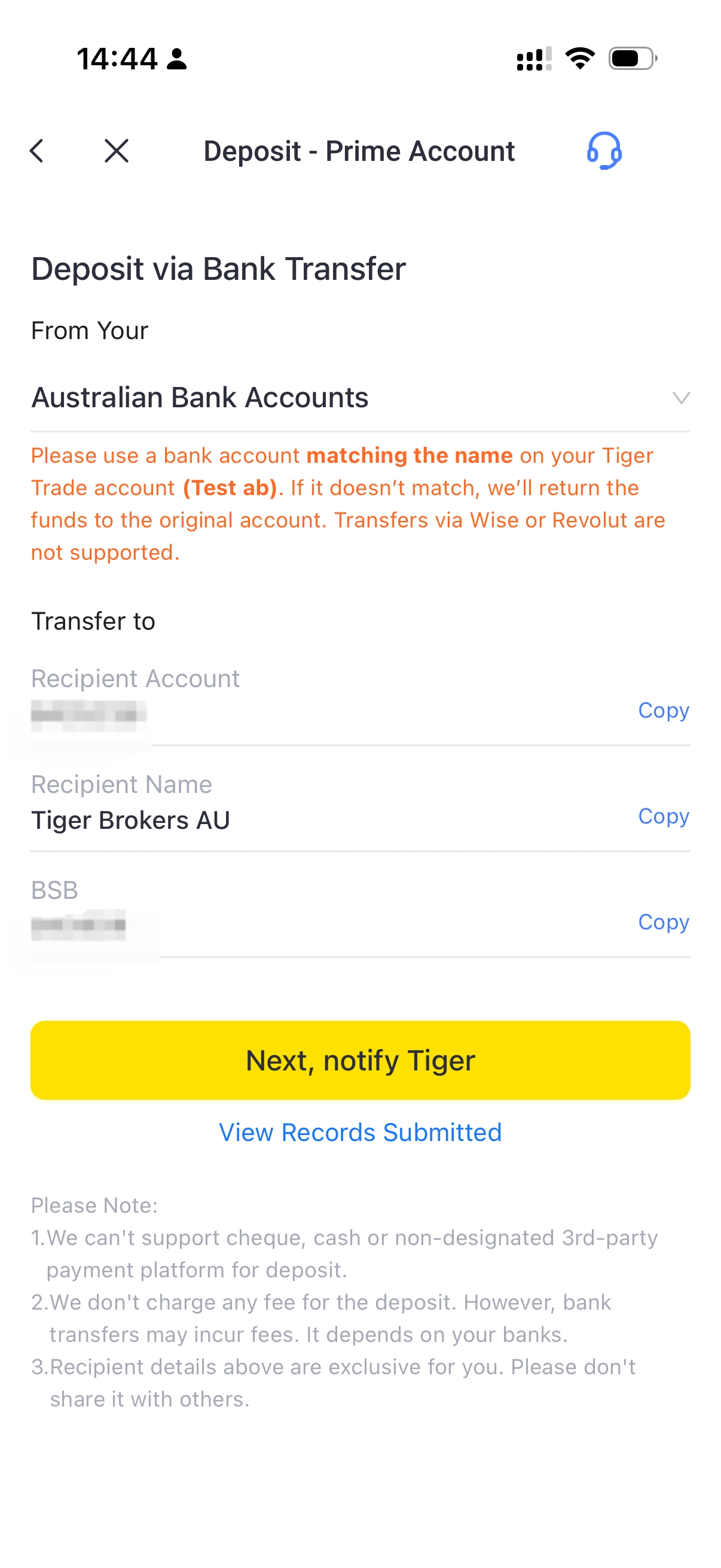This screenshot has width=721, height=1568.
Task: Copy the Recipient Name
Action: 663,816
